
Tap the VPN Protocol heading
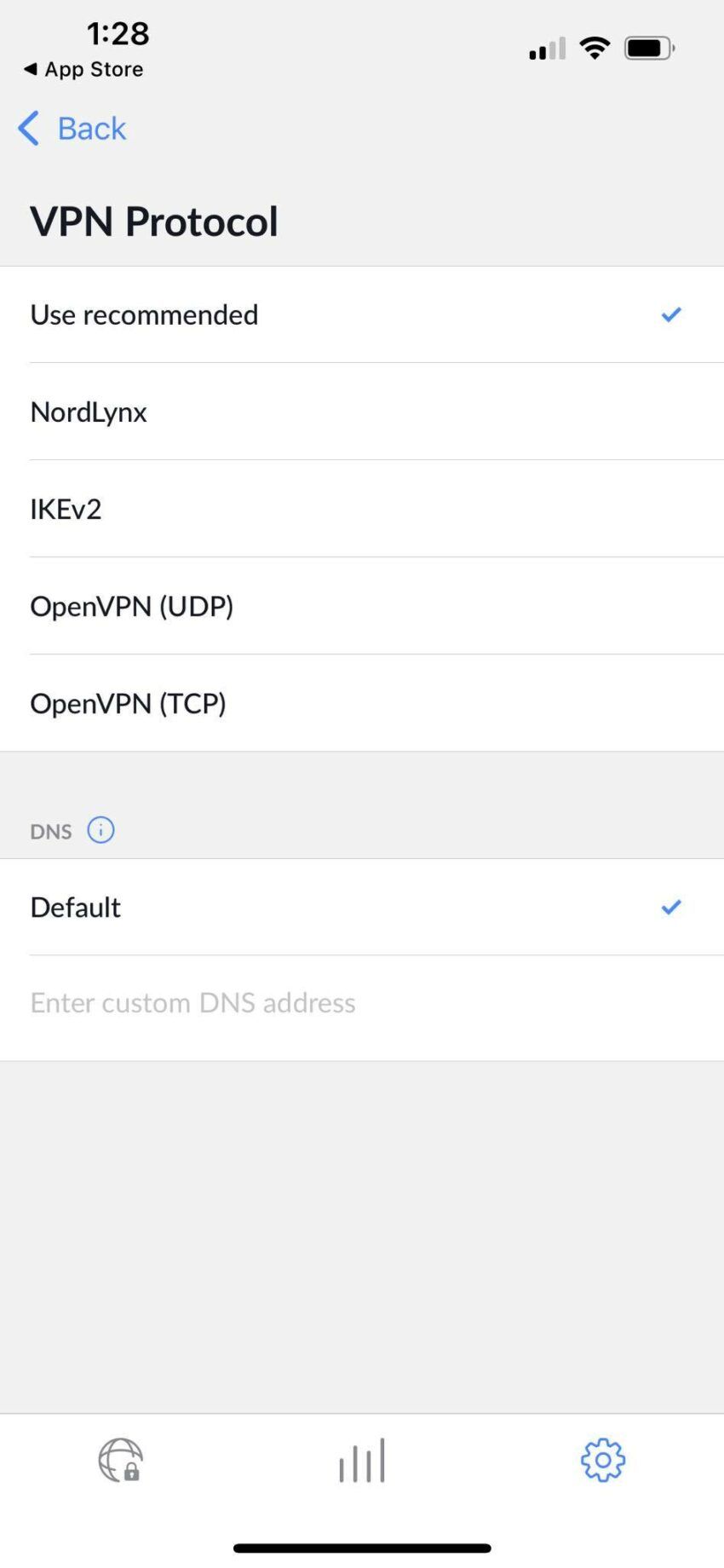pos(154,220)
